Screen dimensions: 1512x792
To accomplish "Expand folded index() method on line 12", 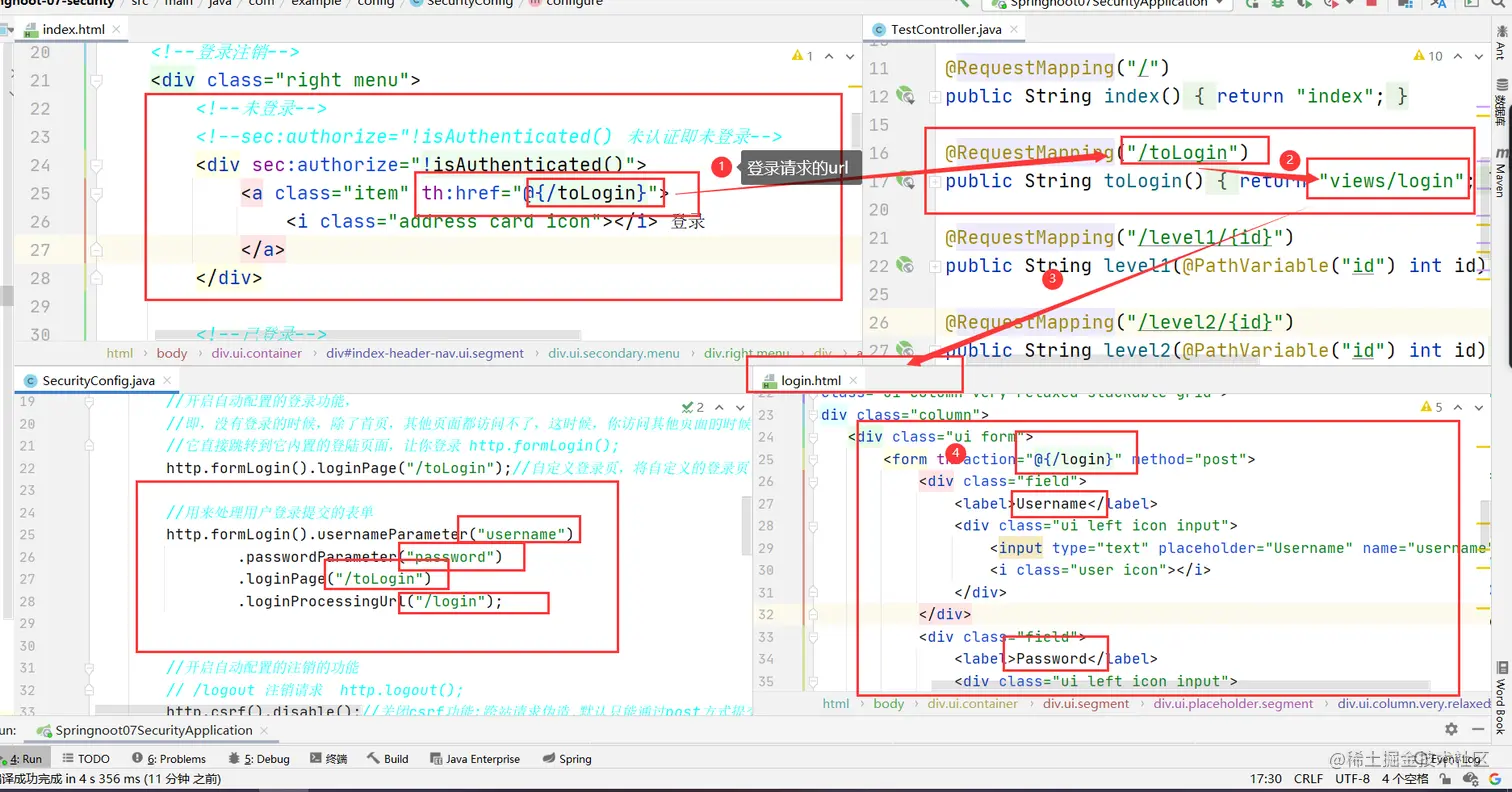I will pos(934,97).
